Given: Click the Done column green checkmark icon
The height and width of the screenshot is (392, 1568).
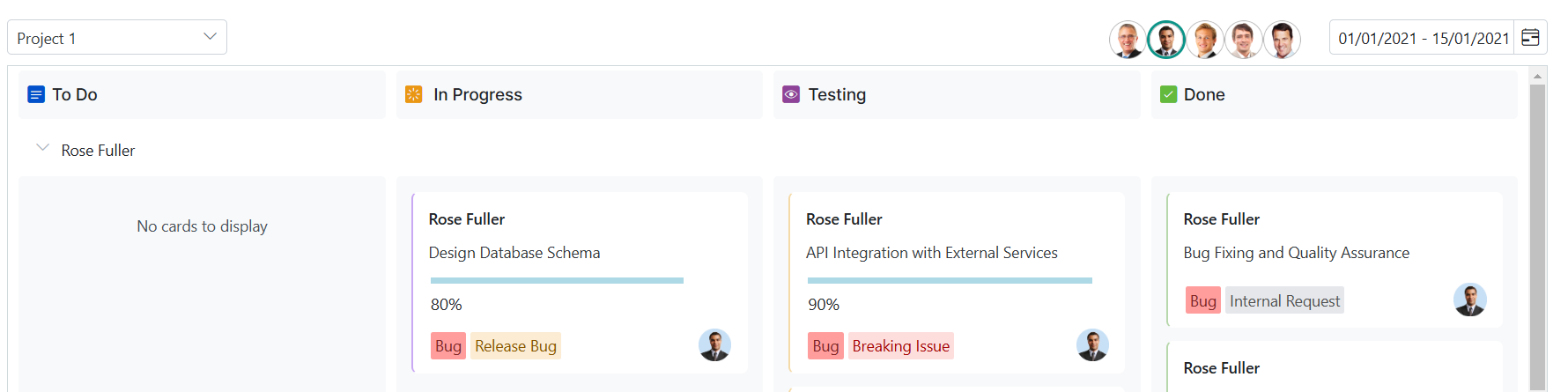Looking at the screenshot, I should point(1168,94).
